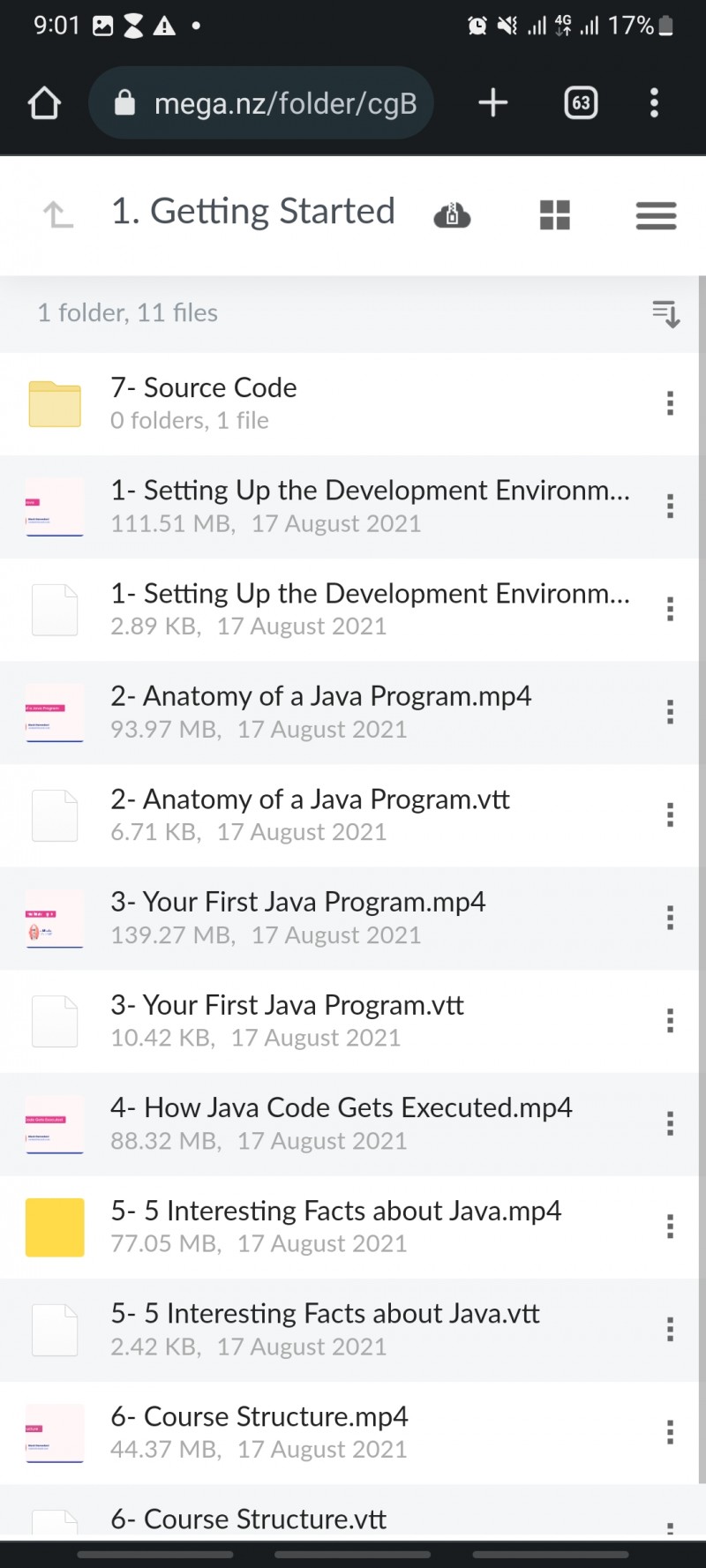Download folder as ZIP cloud icon
Viewport: 706px width, 1568px height.
452,214
